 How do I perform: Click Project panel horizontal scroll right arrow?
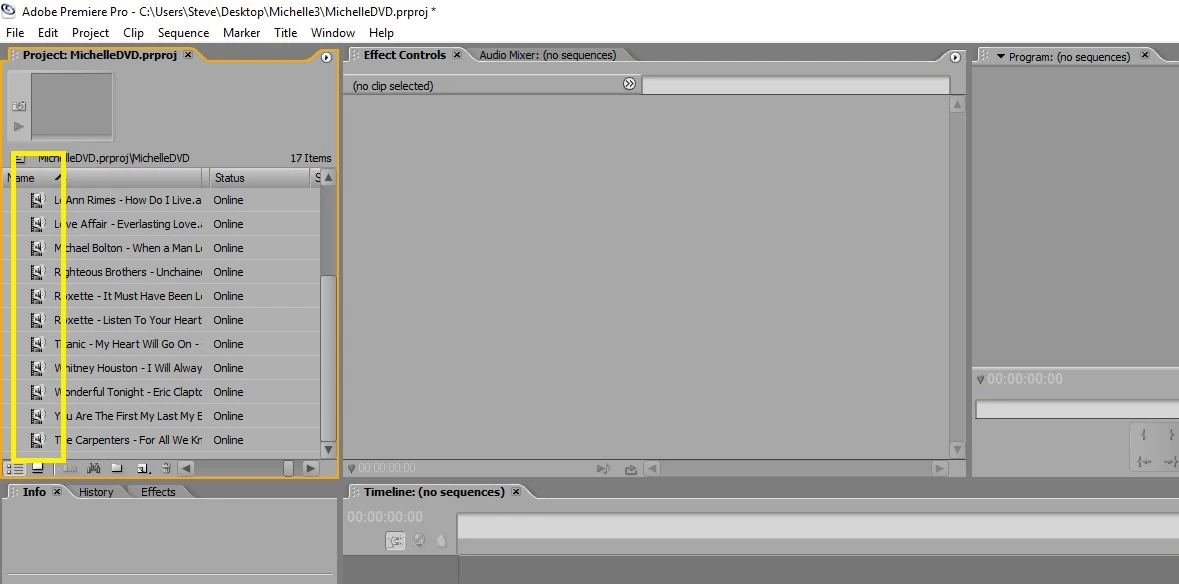(311, 468)
